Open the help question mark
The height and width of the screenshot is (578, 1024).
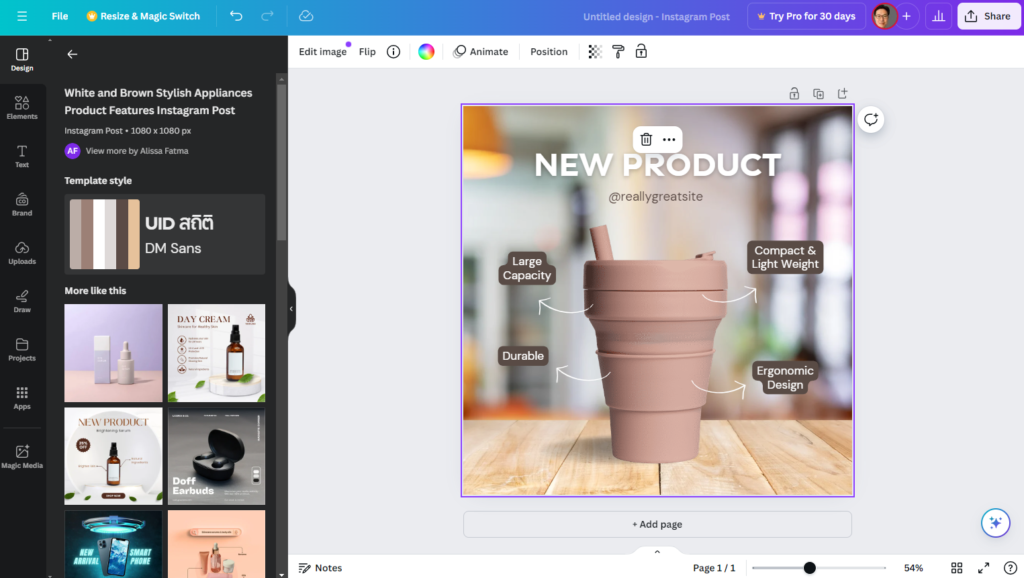point(1010,568)
